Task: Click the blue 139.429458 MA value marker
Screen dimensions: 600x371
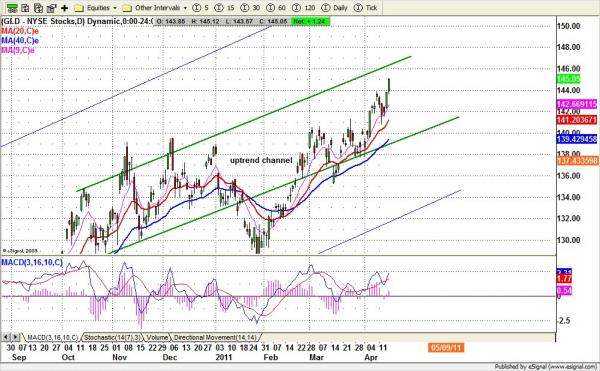Action: click(x=577, y=139)
